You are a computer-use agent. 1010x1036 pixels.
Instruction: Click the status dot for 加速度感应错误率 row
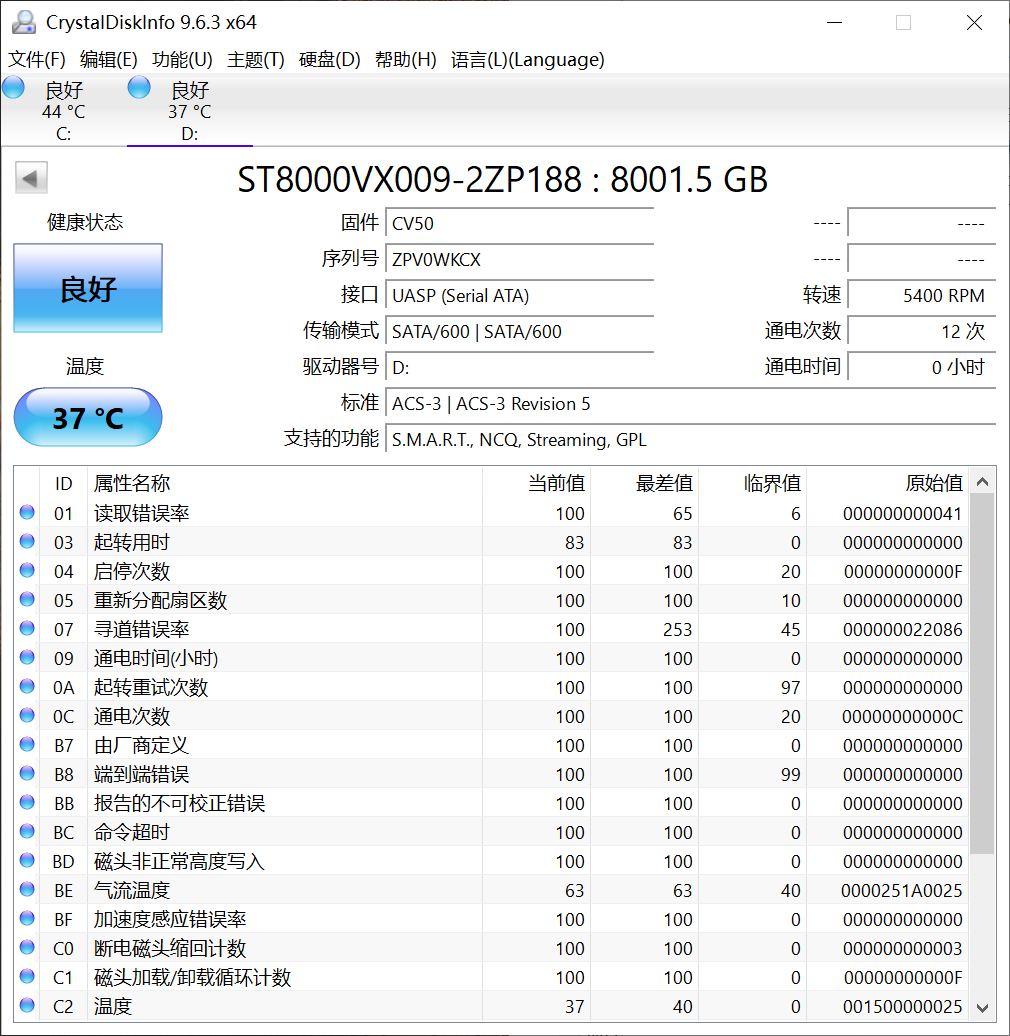pos(27,918)
